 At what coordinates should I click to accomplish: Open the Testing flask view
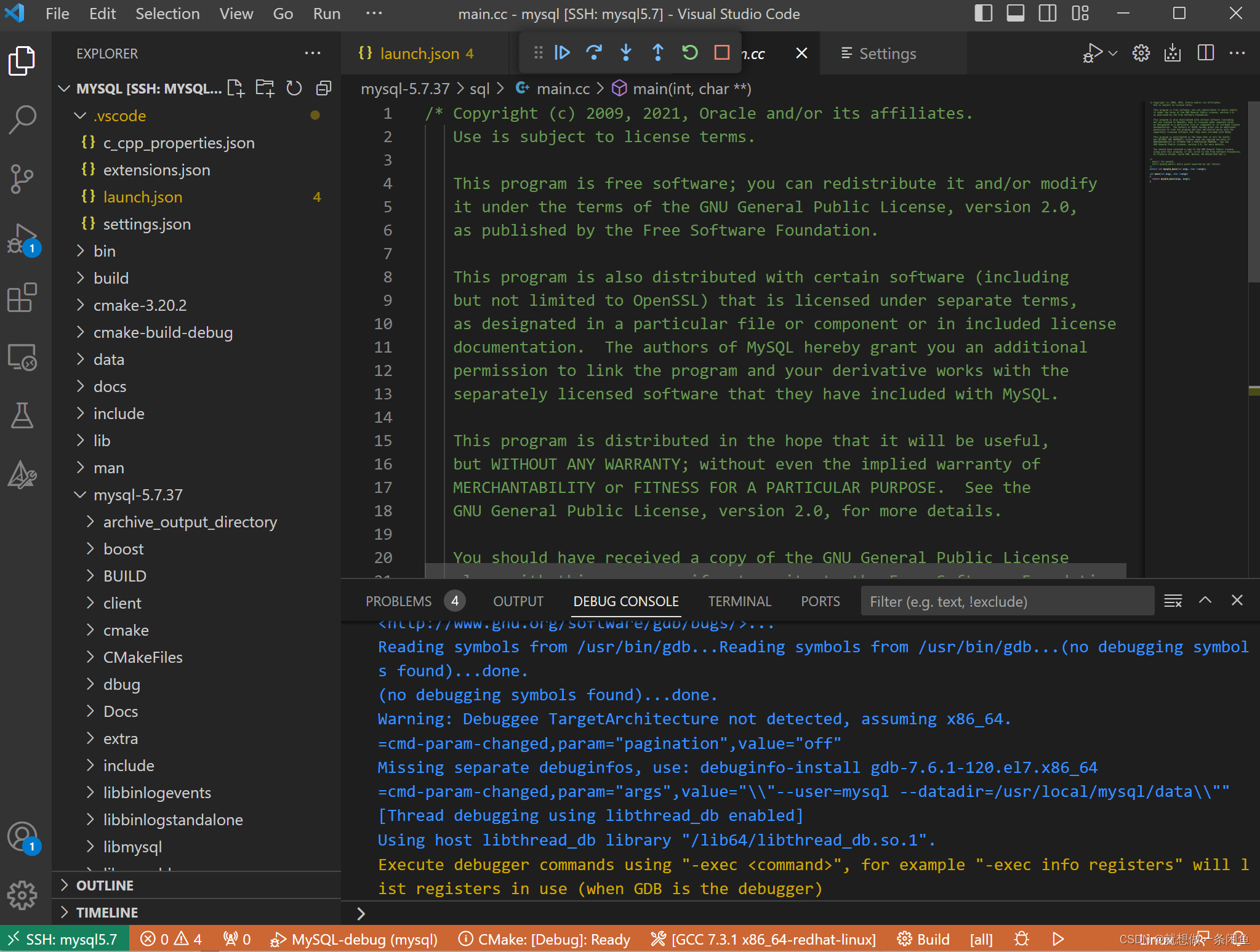(x=22, y=416)
